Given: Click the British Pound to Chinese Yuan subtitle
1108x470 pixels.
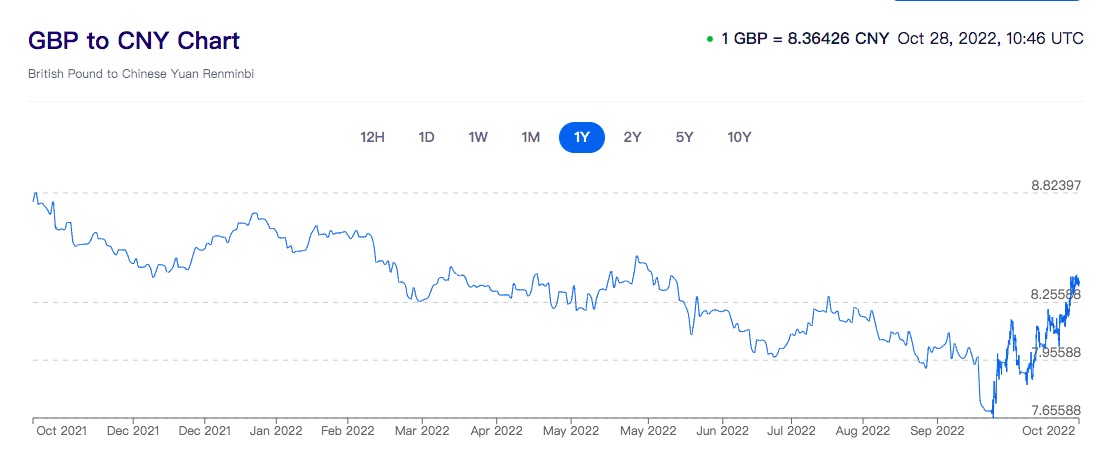Looking at the screenshot, I should pos(140,74).
